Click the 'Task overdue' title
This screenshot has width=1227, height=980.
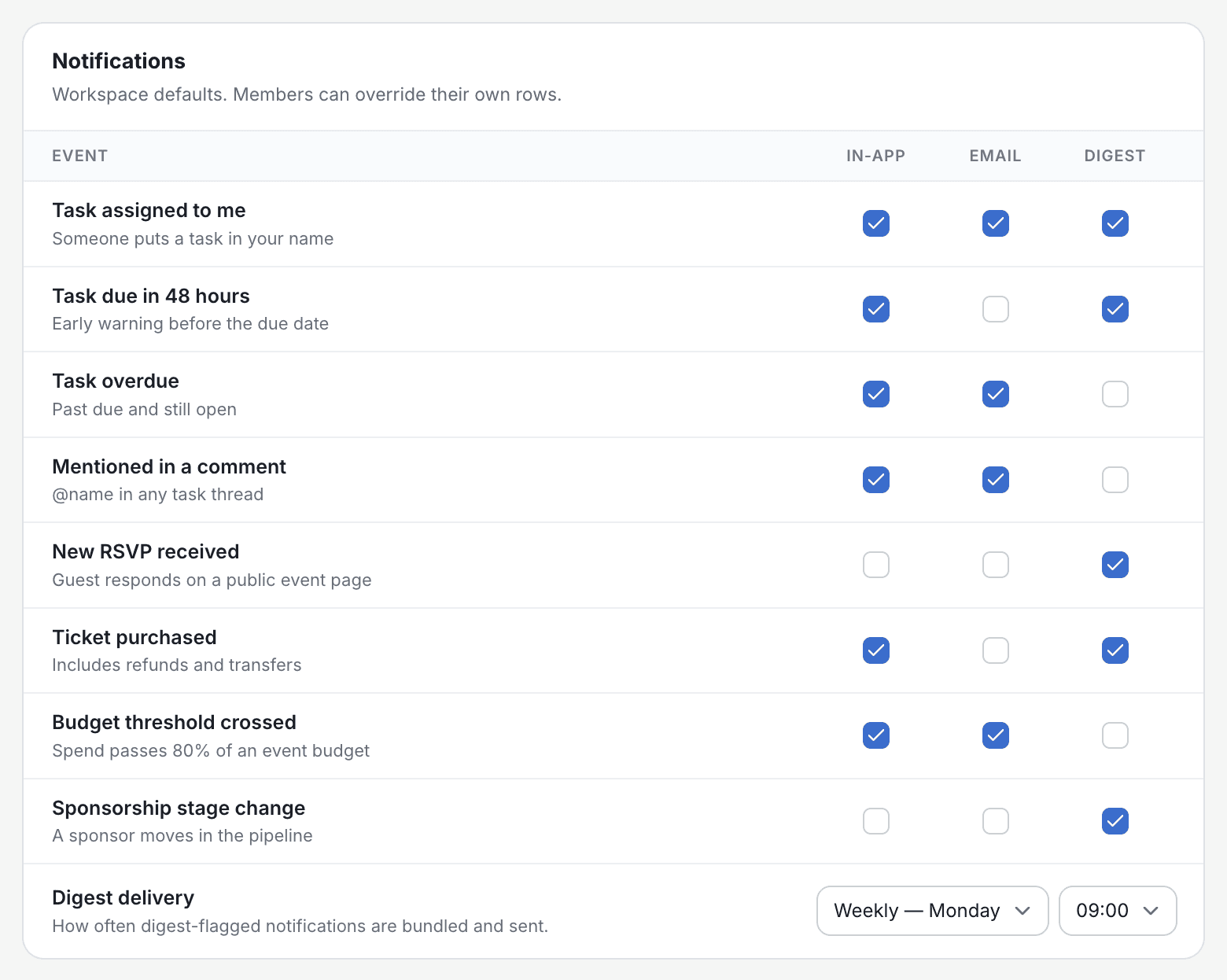116,381
